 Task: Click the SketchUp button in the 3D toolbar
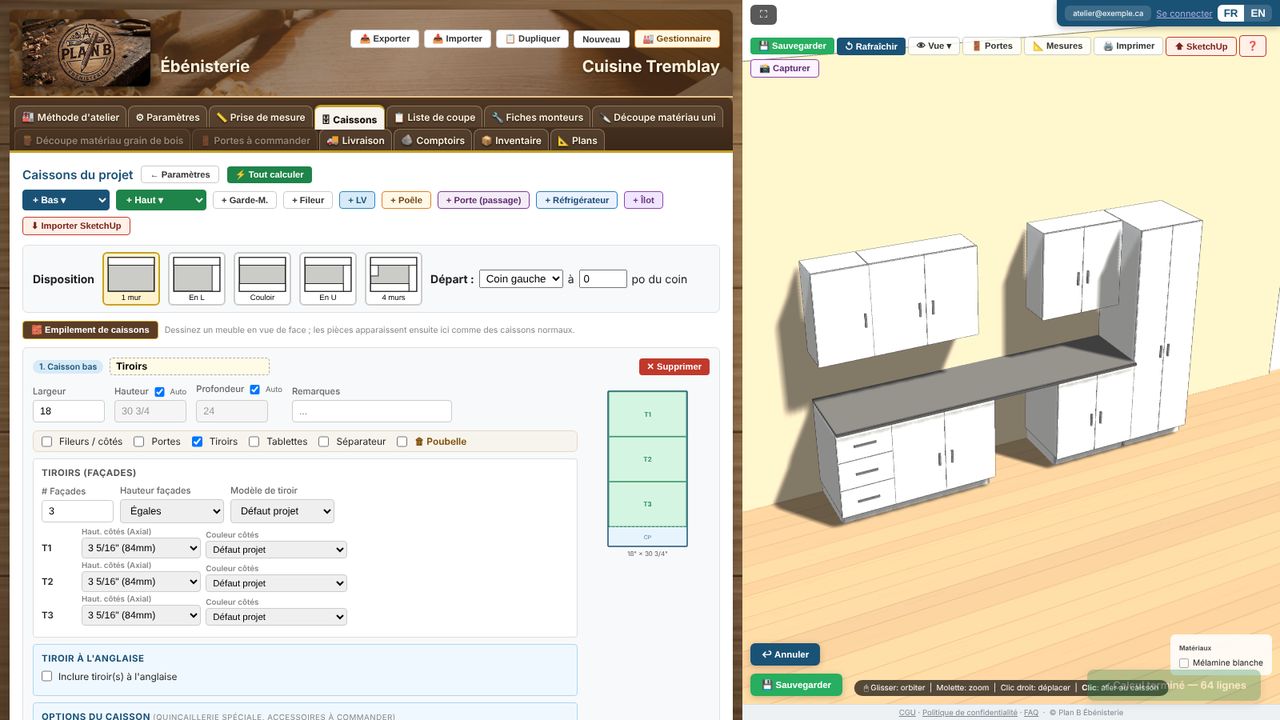tap(1201, 46)
